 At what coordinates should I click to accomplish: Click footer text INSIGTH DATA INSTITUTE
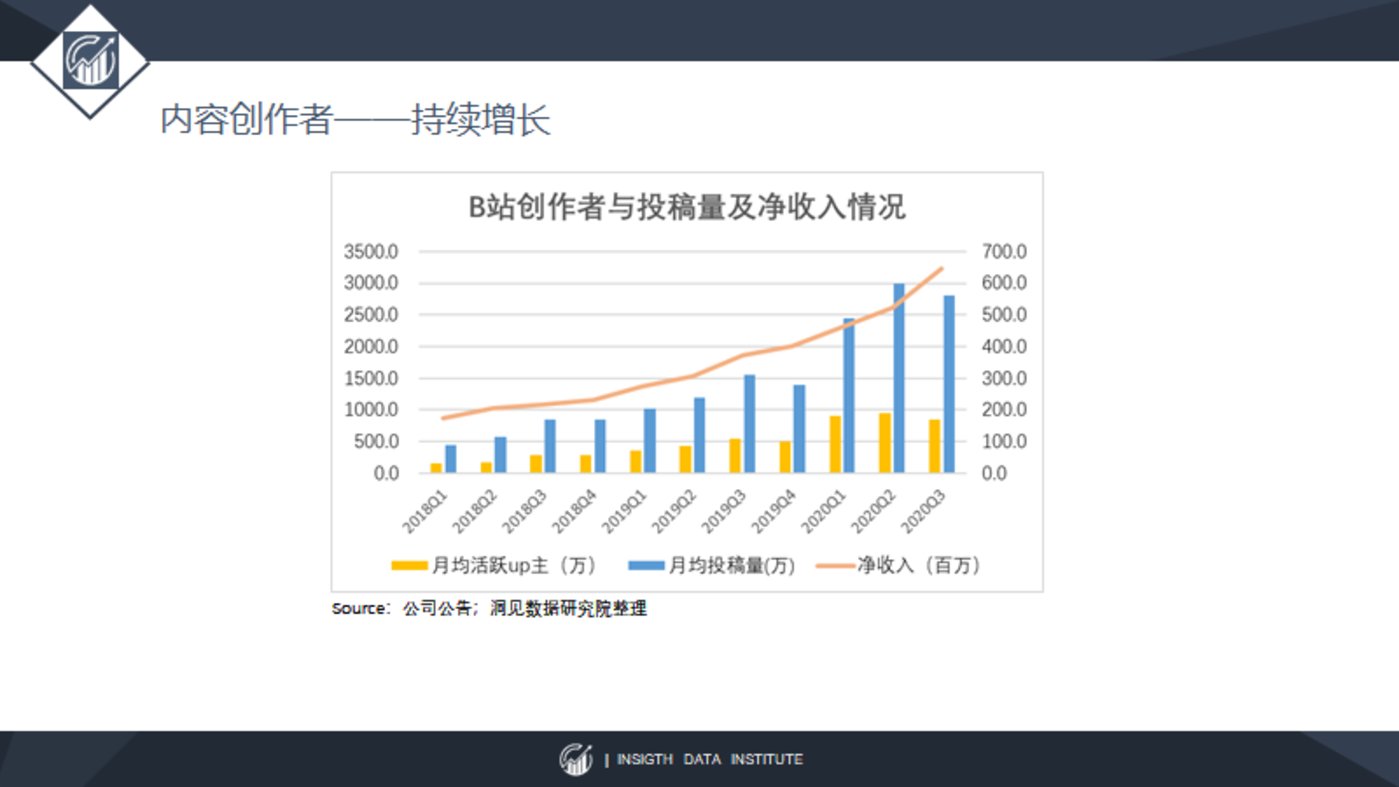click(709, 760)
